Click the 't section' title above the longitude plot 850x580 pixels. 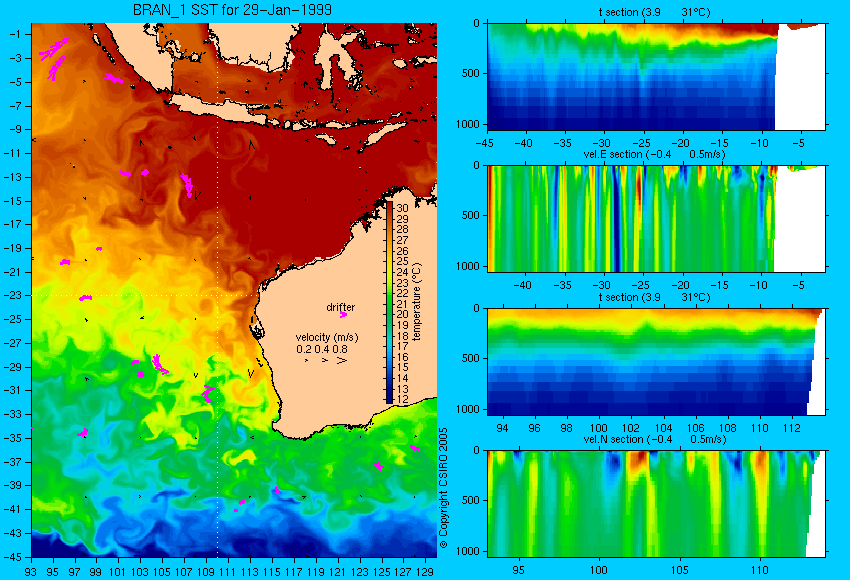pos(654,297)
